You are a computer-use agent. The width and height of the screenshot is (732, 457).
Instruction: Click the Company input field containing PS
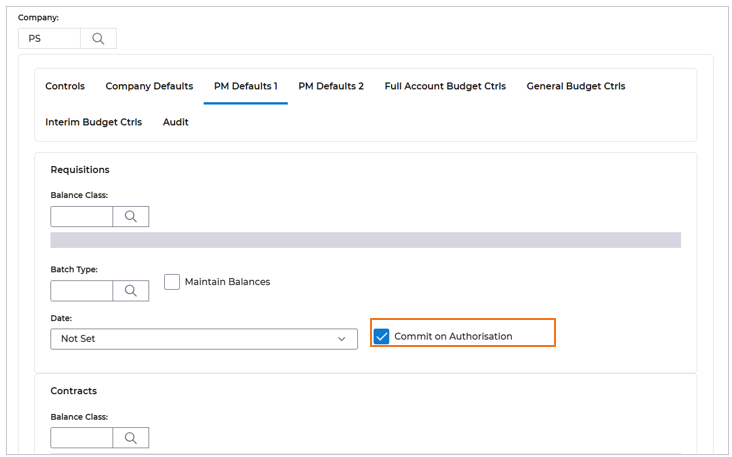50,39
